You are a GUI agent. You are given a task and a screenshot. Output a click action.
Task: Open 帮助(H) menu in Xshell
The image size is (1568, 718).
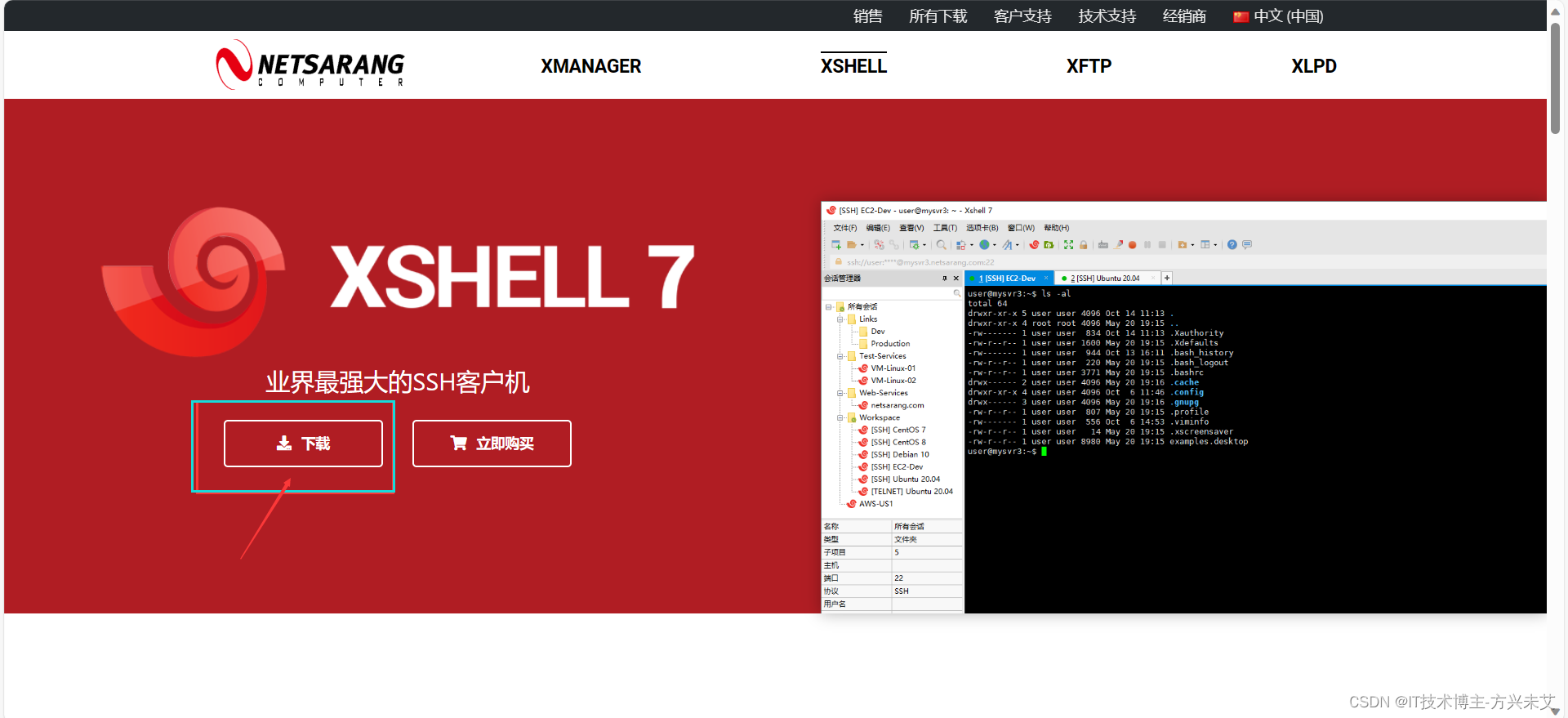[x=1056, y=228]
